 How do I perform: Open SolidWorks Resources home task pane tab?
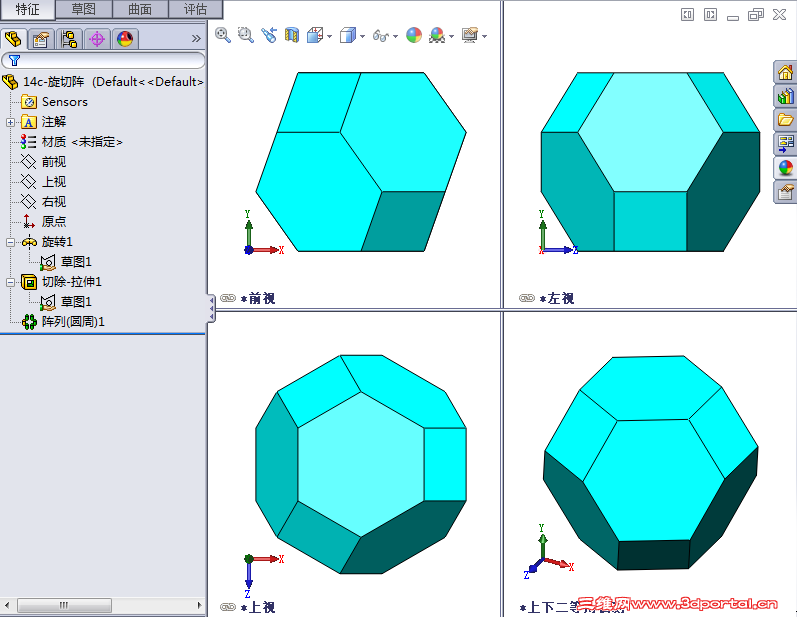click(x=785, y=72)
